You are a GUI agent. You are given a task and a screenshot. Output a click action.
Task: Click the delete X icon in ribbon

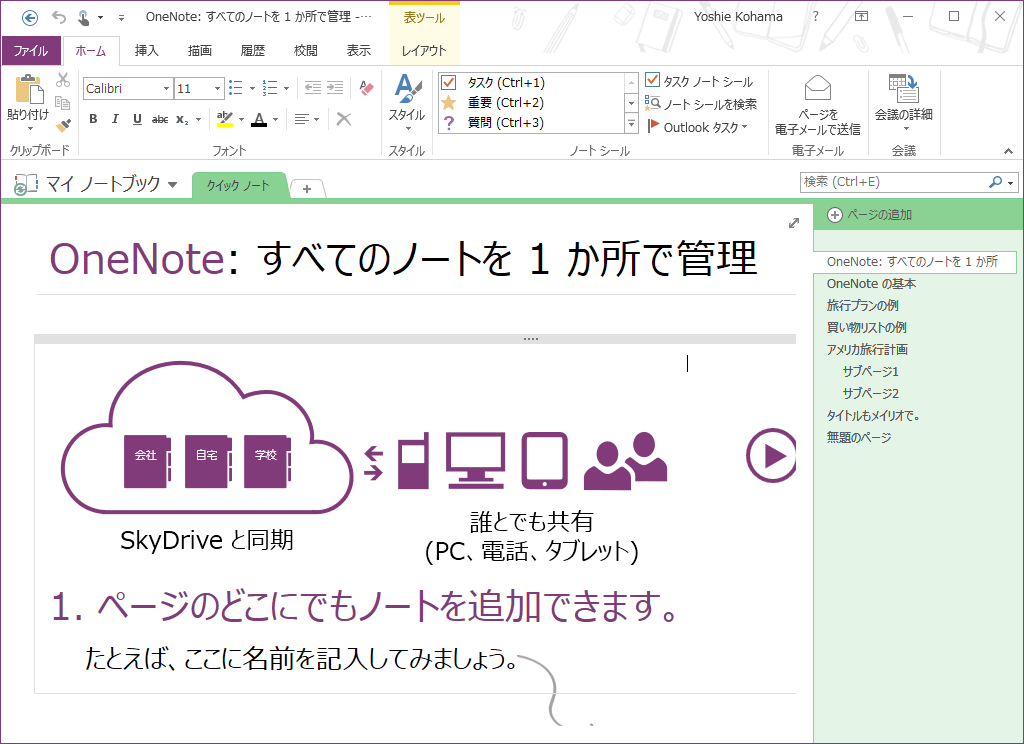[x=344, y=119]
